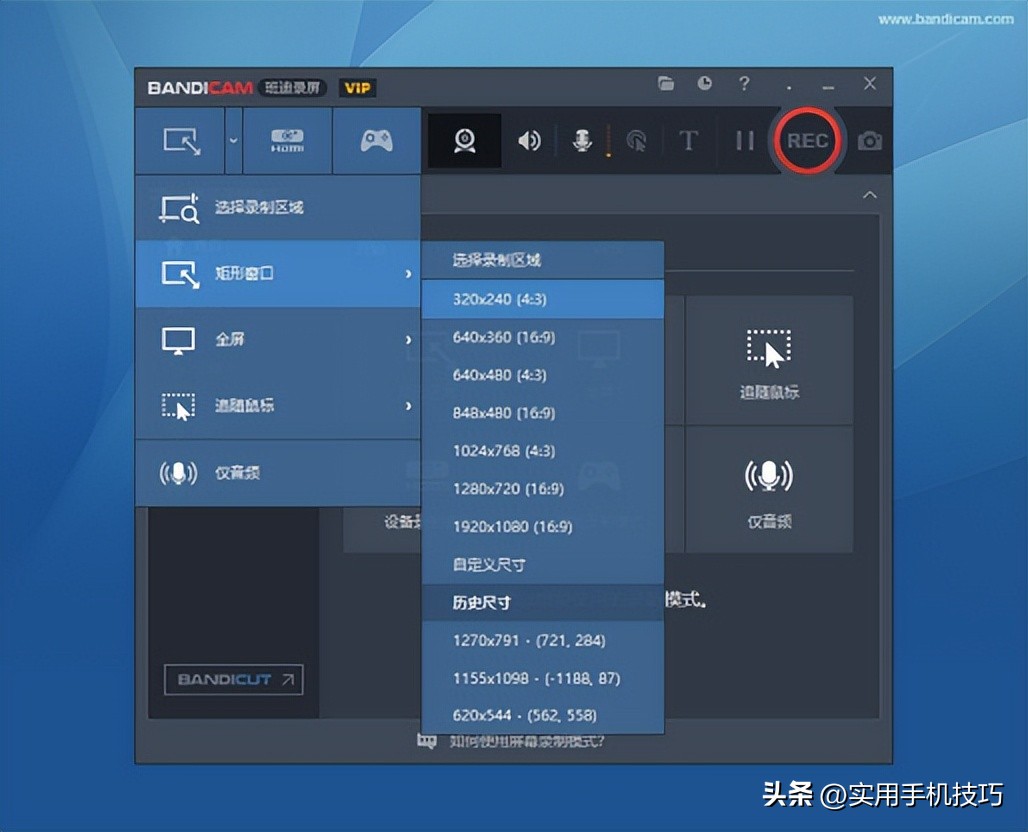Screen dimensions: 1028x832
Task: Expand the 矩形窗口 submenu arrow
Action: (408, 274)
